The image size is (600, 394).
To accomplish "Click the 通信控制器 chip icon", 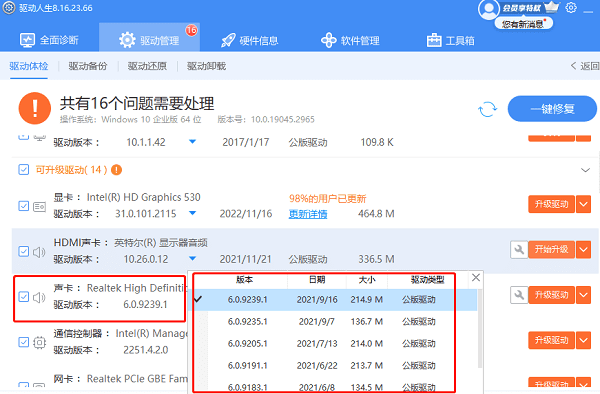I will tap(39, 342).
